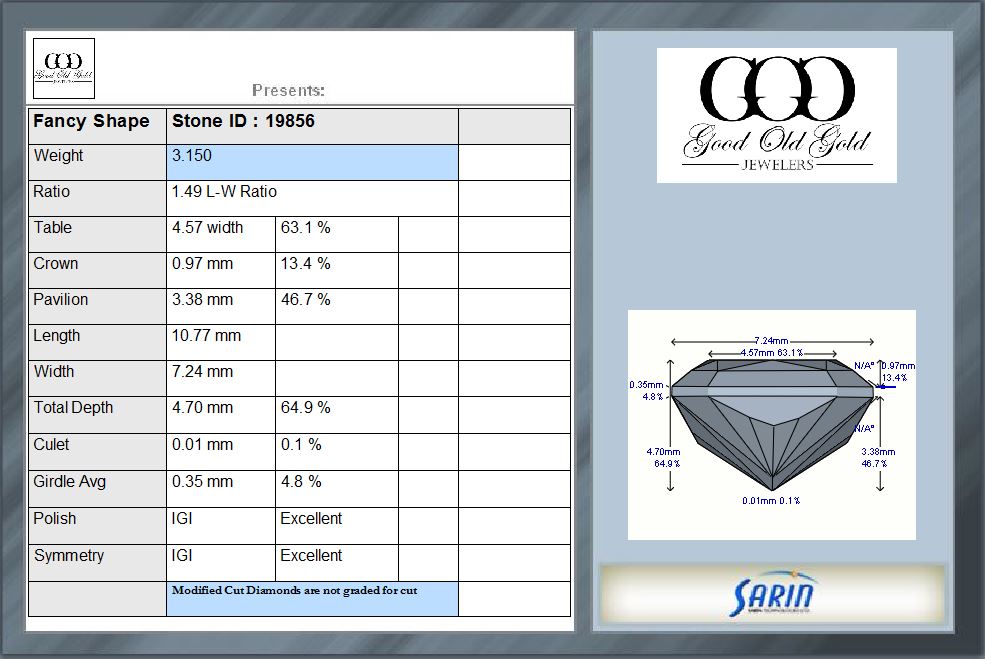Image resolution: width=985 pixels, height=659 pixels.
Task: Click the weight value 3.150
Action: 312,163
